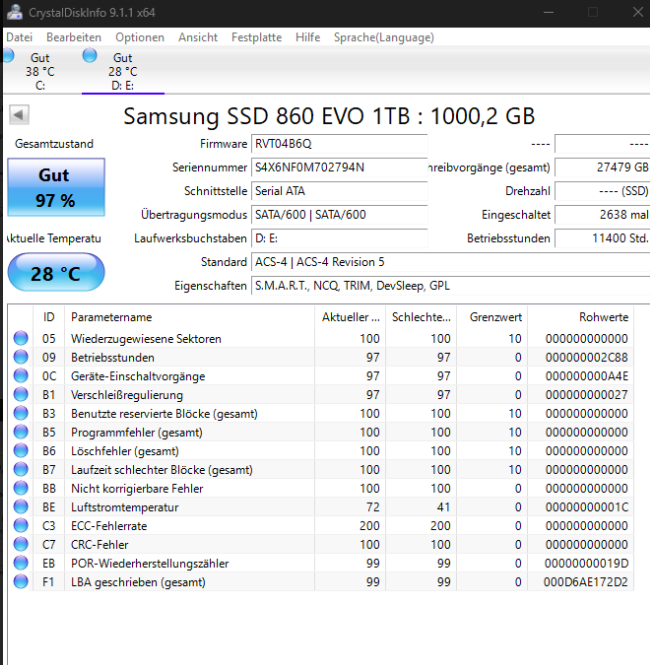Screen dimensions: 650x665
Task: Click status orb for Luftstromtemperatur row
Action: tap(21, 506)
